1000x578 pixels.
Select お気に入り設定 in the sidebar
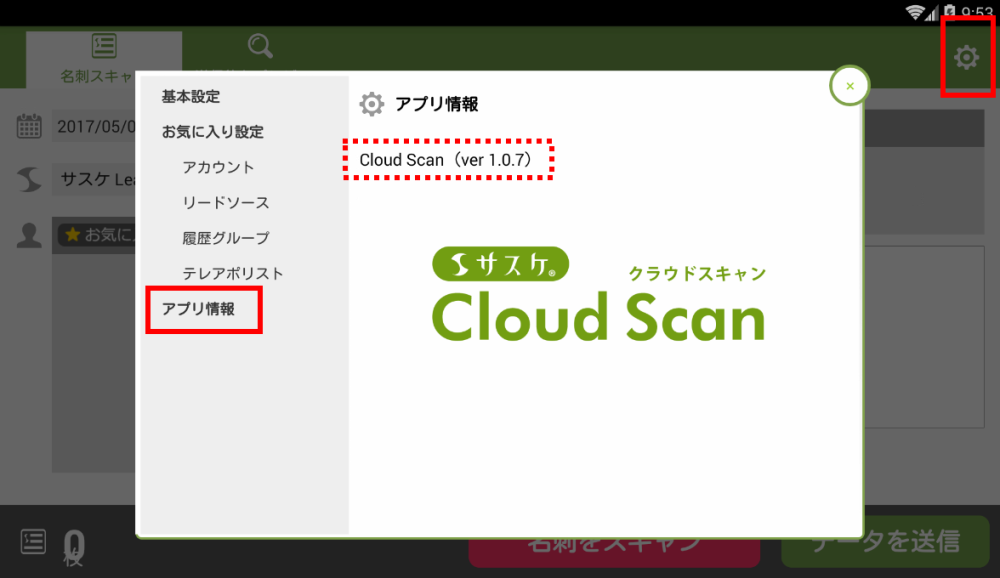click(x=212, y=132)
